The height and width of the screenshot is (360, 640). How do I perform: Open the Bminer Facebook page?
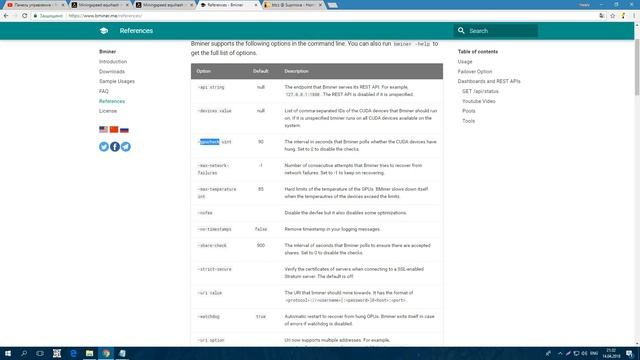pos(115,147)
